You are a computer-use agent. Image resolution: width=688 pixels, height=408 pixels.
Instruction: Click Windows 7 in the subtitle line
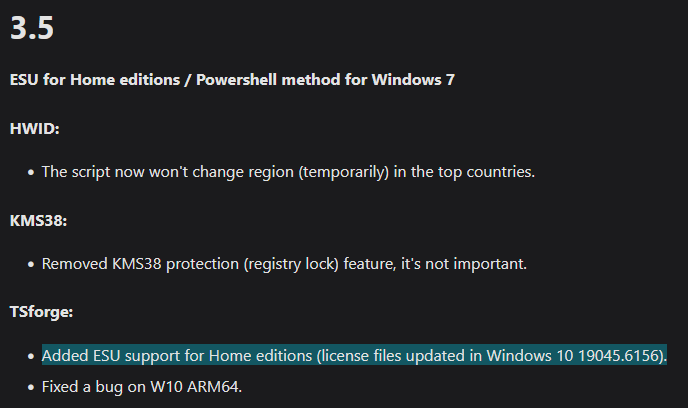pos(413,80)
